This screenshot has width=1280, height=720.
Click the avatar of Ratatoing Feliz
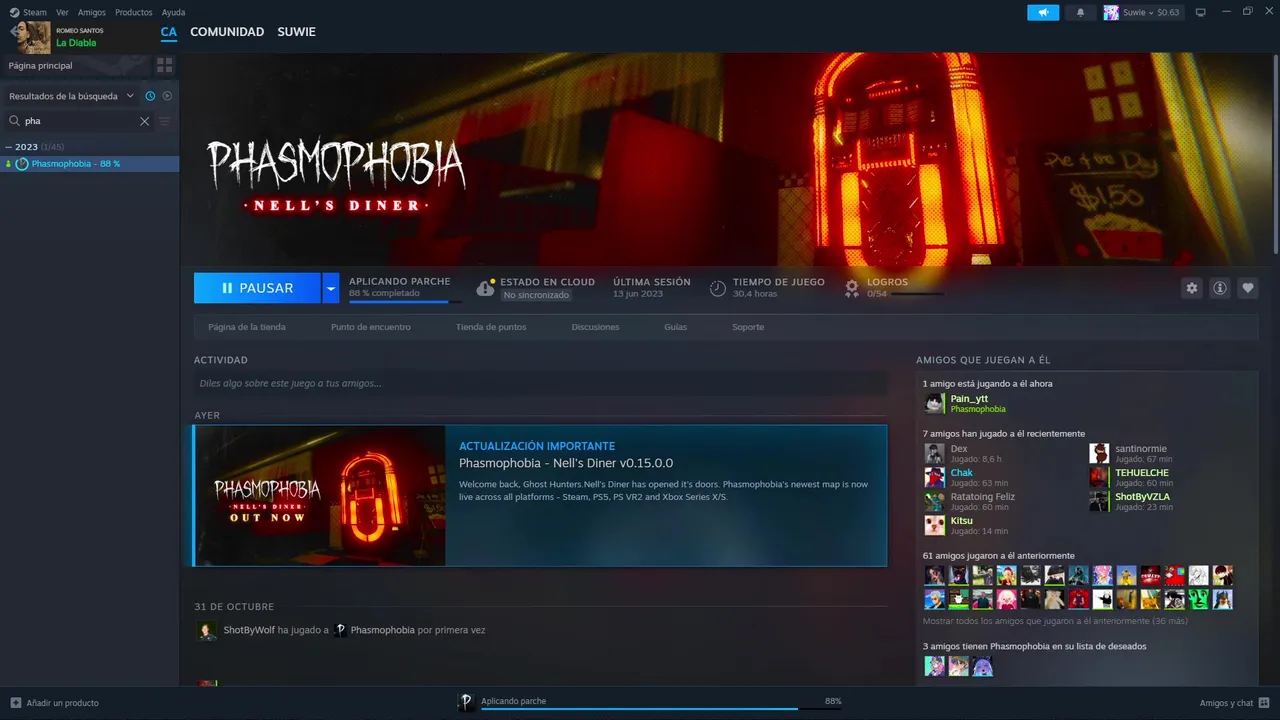tap(934, 501)
